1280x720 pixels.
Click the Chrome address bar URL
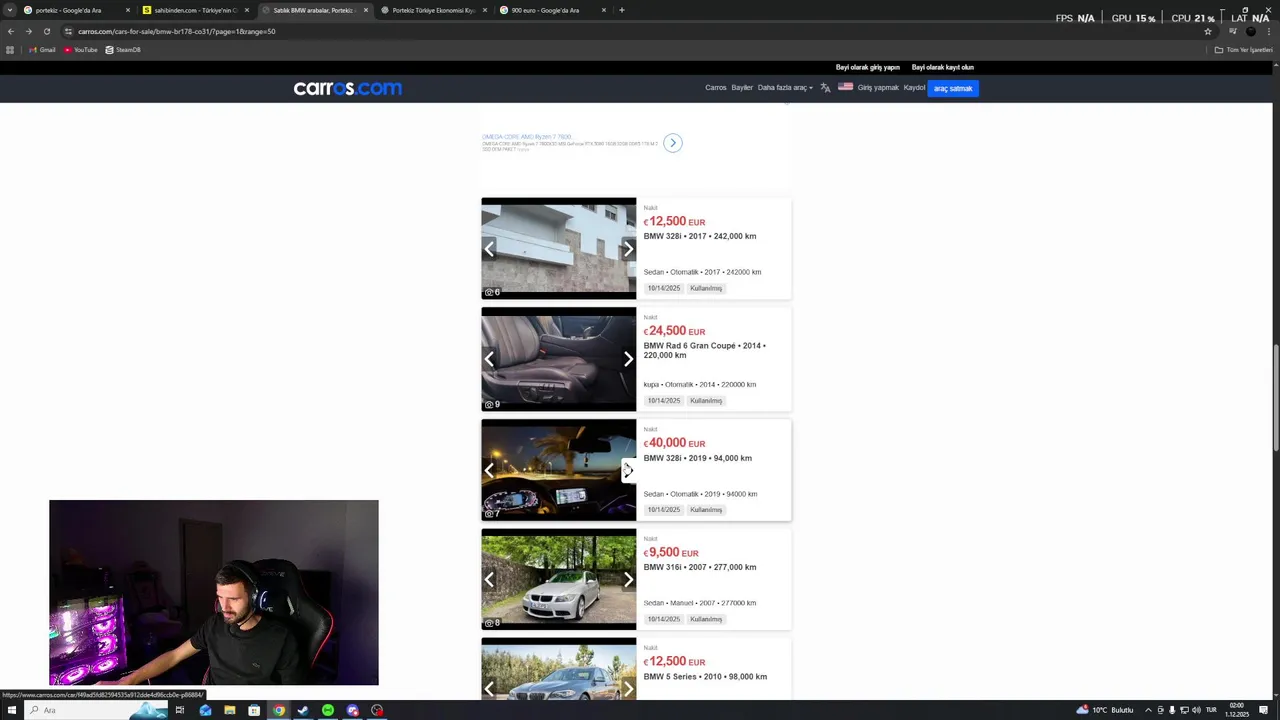[176, 31]
